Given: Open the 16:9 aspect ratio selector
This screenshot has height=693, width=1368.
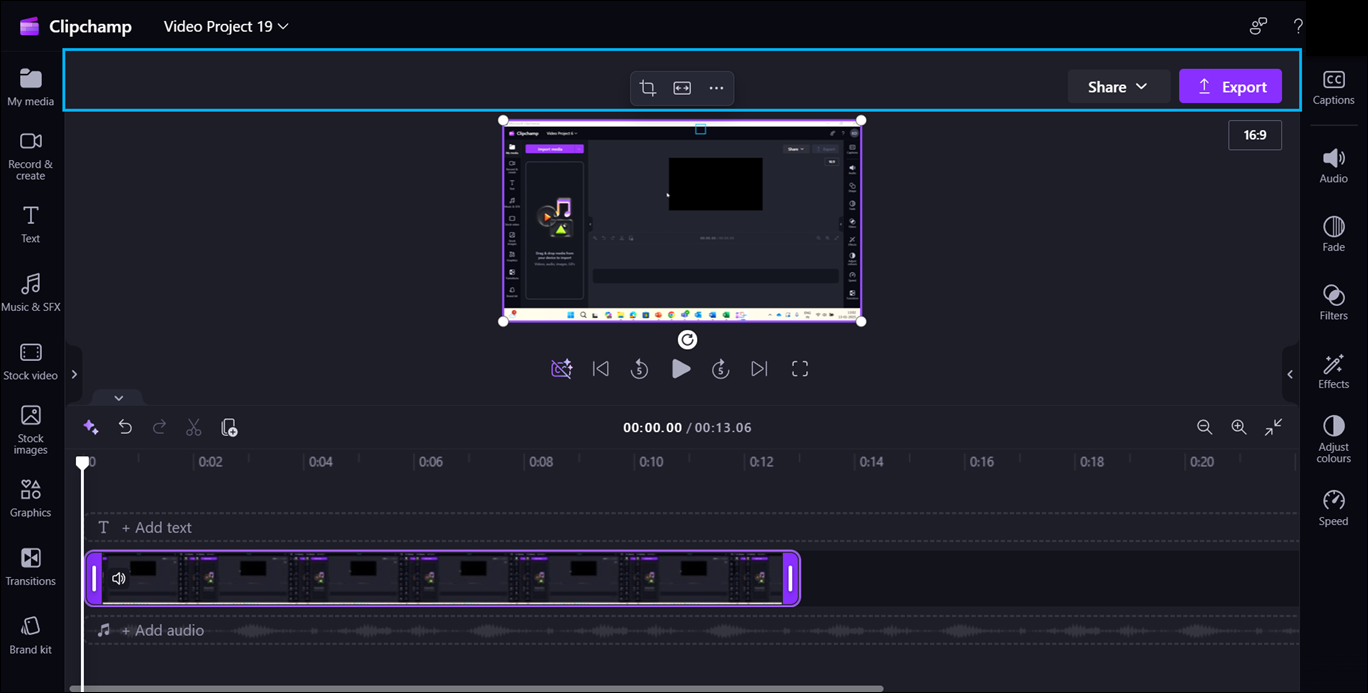Looking at the screenshot, I should pyautogui.click(x=1255, y=134).
